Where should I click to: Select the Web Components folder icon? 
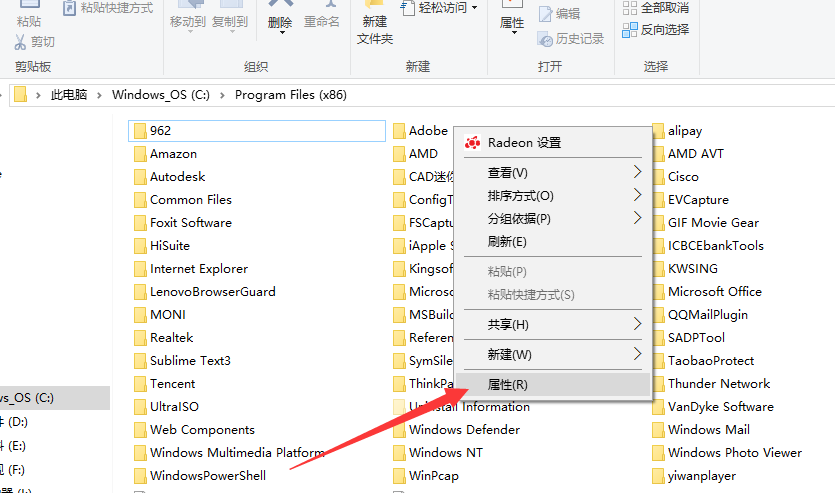coord(140,430)
